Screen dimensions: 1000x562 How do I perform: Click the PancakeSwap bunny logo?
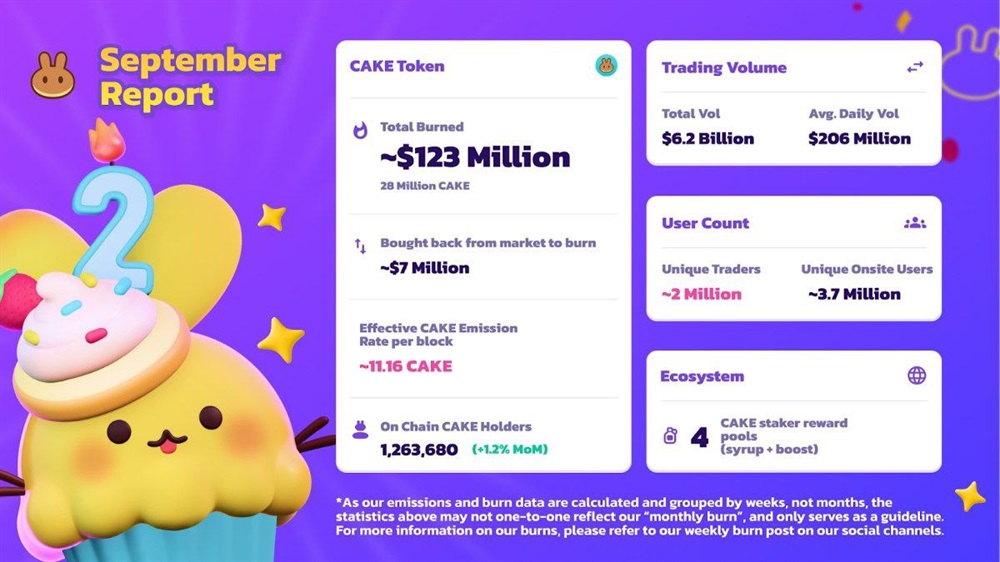54,76
